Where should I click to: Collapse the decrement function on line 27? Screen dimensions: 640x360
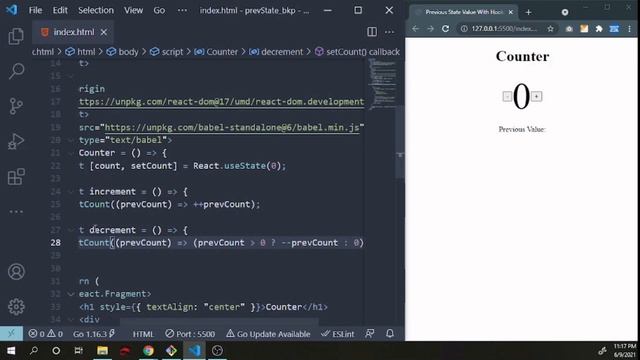(x=71, y=230)
